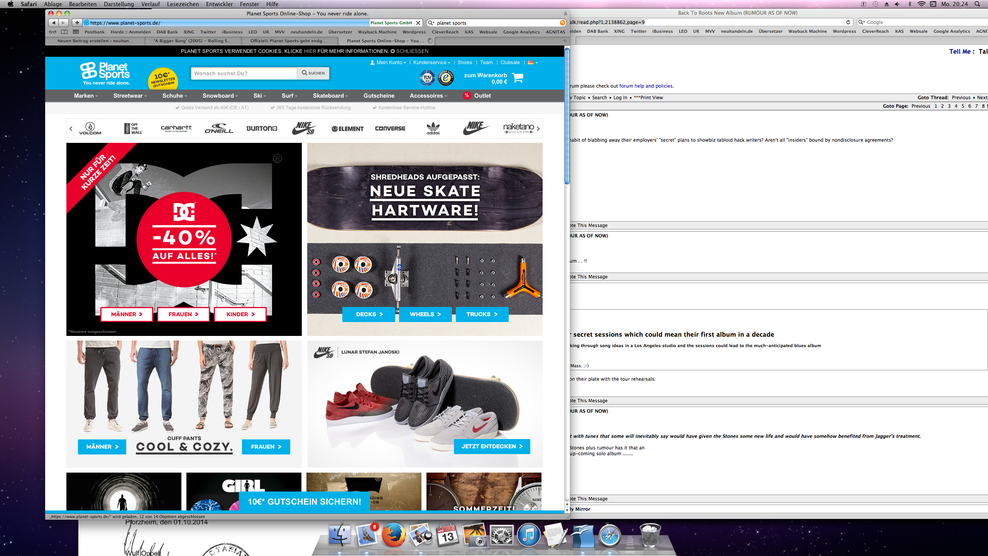Open the Trash in the Dock

(650, 535)
